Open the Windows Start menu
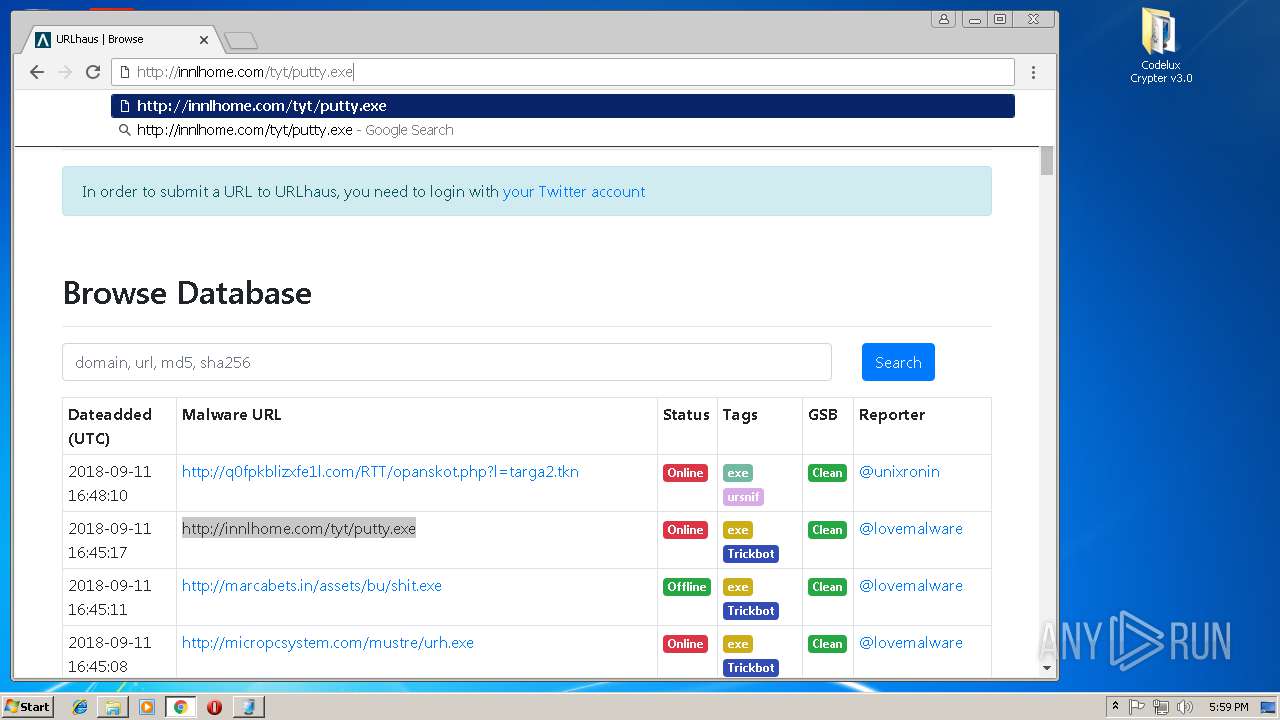 (27, 707)
